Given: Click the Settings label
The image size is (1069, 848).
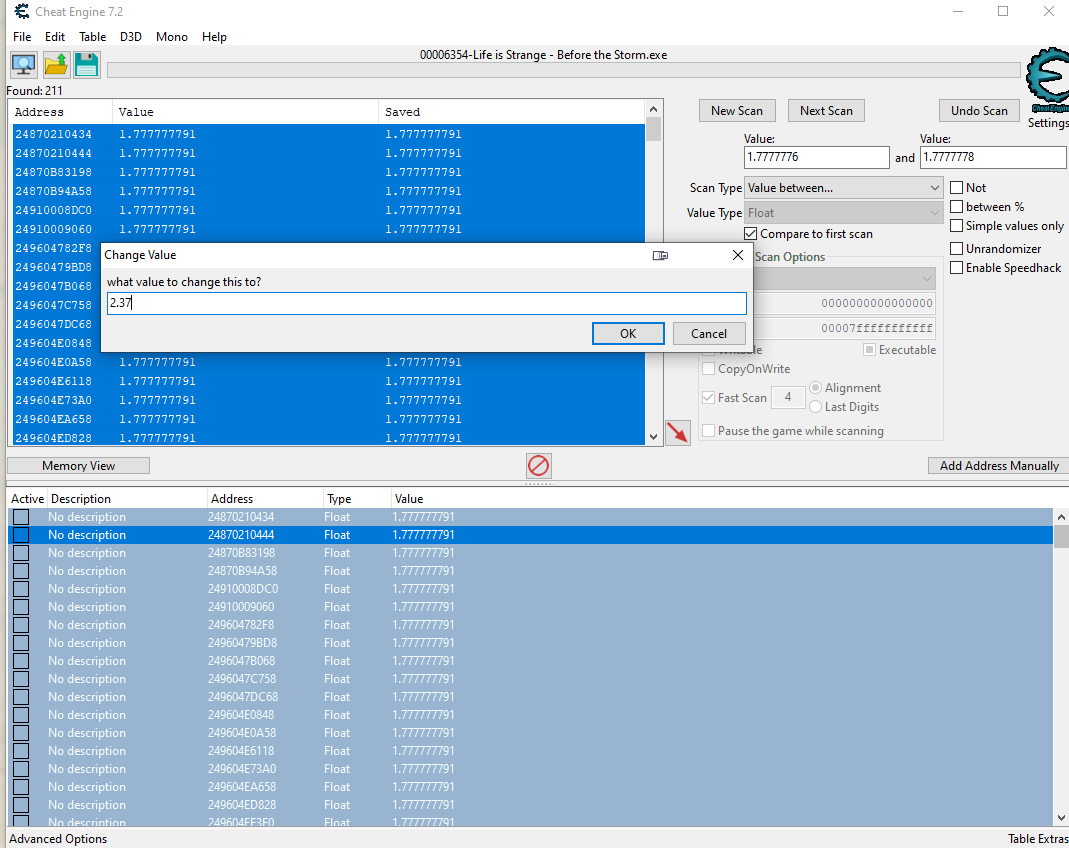Looking at the screenshot, I should click(x=1048, y=123).
